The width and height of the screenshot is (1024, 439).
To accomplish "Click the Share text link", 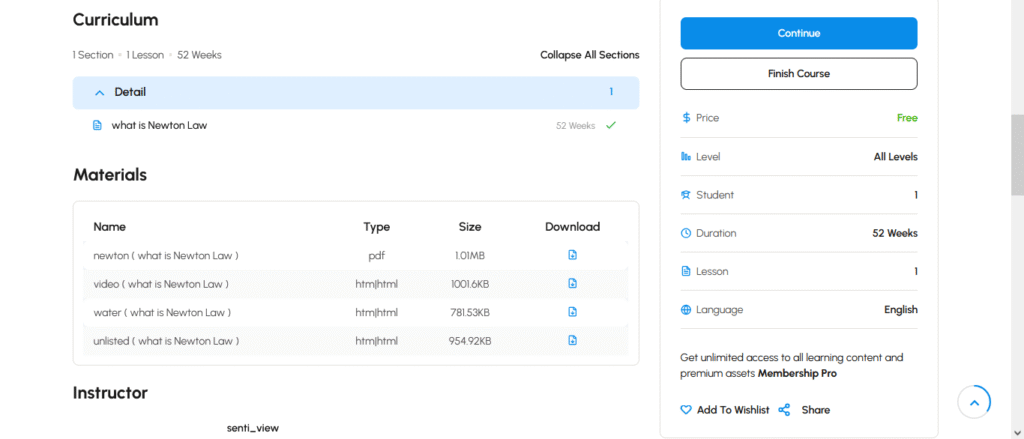I will tap(815, 410).
